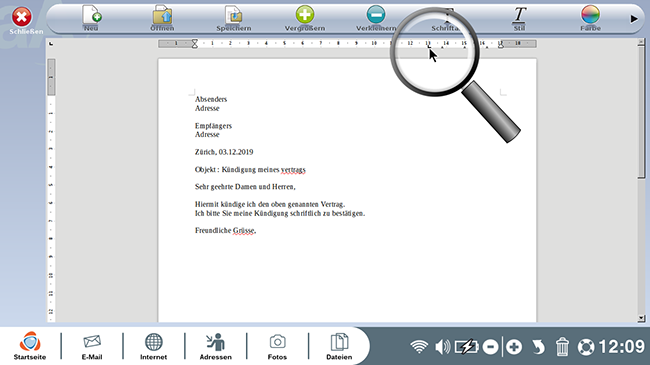Viewport: 650px width, 365px height.
Task: Save the document with Speichern icon
Action: tap(234, 18)
